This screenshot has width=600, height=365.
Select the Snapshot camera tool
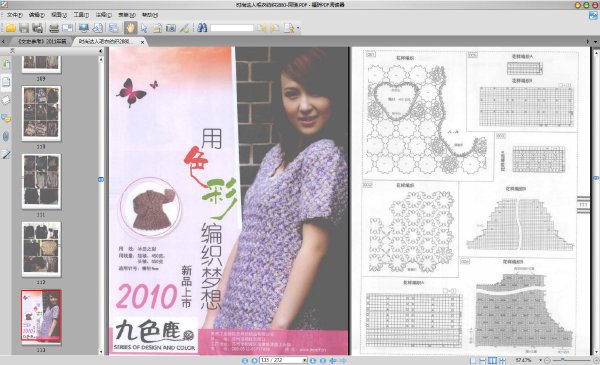coord(171,28)
